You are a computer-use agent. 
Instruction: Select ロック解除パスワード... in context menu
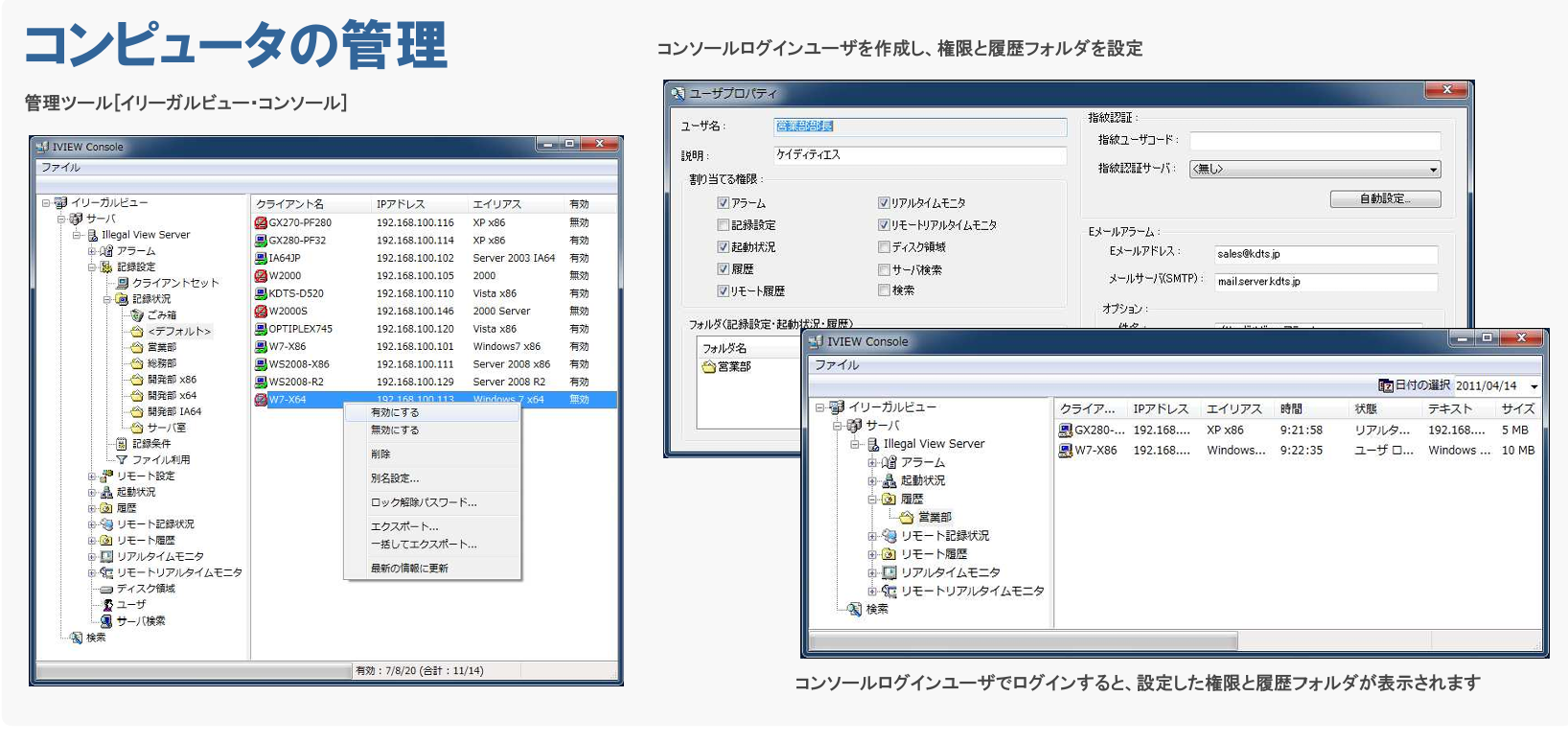click(424, 502)
